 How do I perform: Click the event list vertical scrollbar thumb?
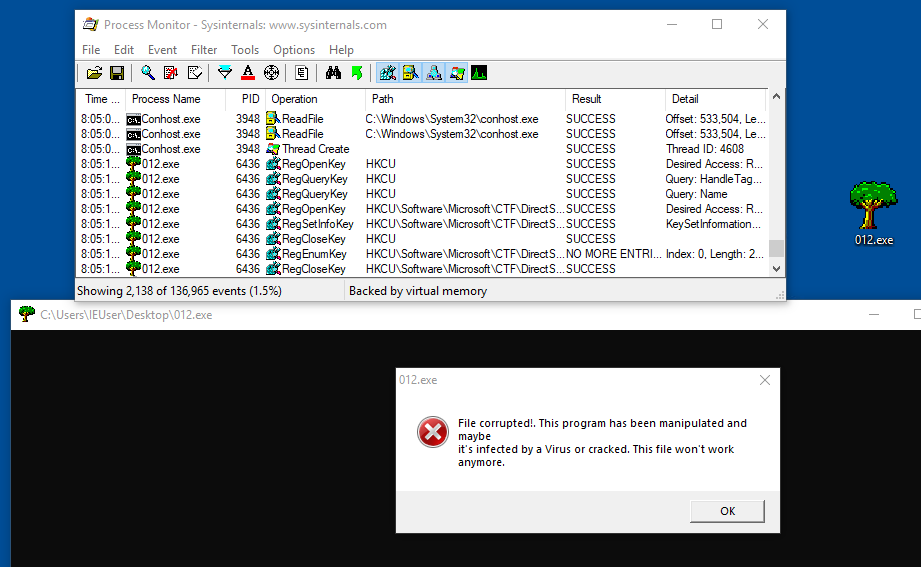777,248
